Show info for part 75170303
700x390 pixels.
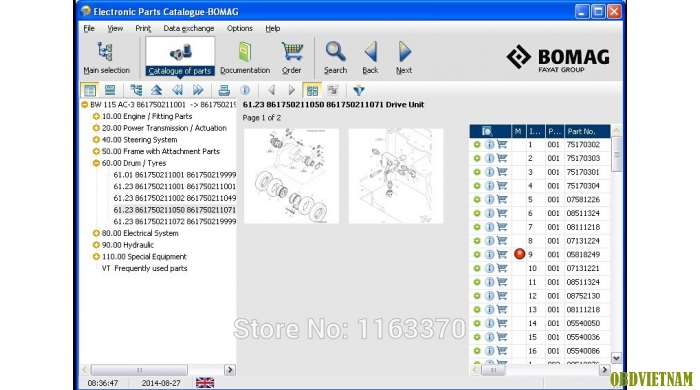[489, 158]
